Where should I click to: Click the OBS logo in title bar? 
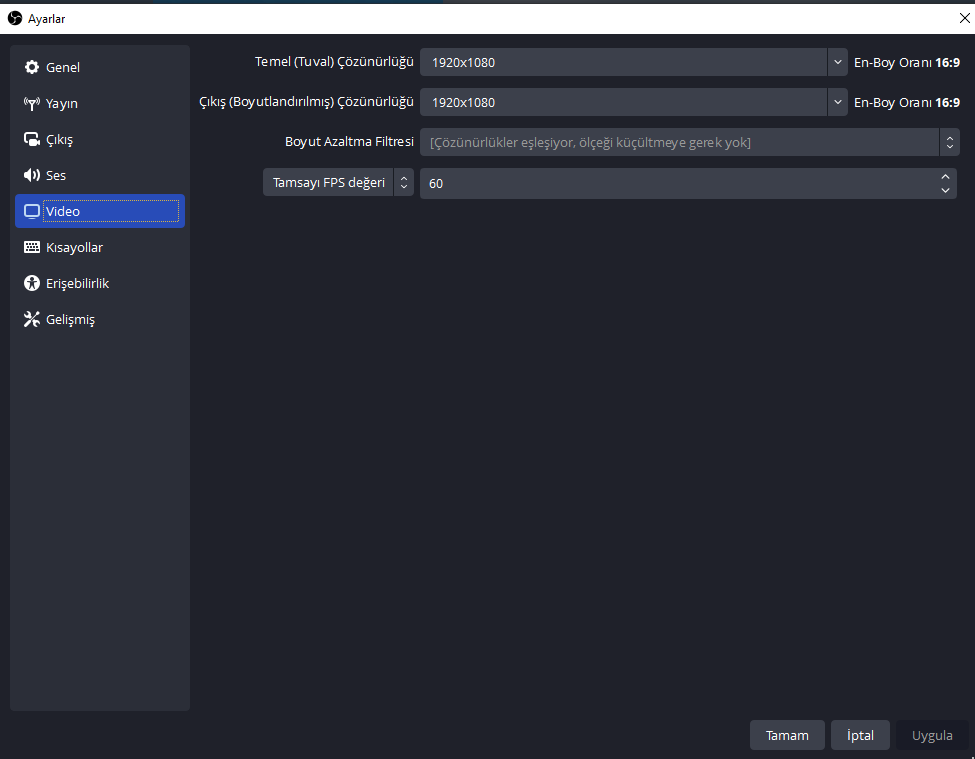[15, 19]
